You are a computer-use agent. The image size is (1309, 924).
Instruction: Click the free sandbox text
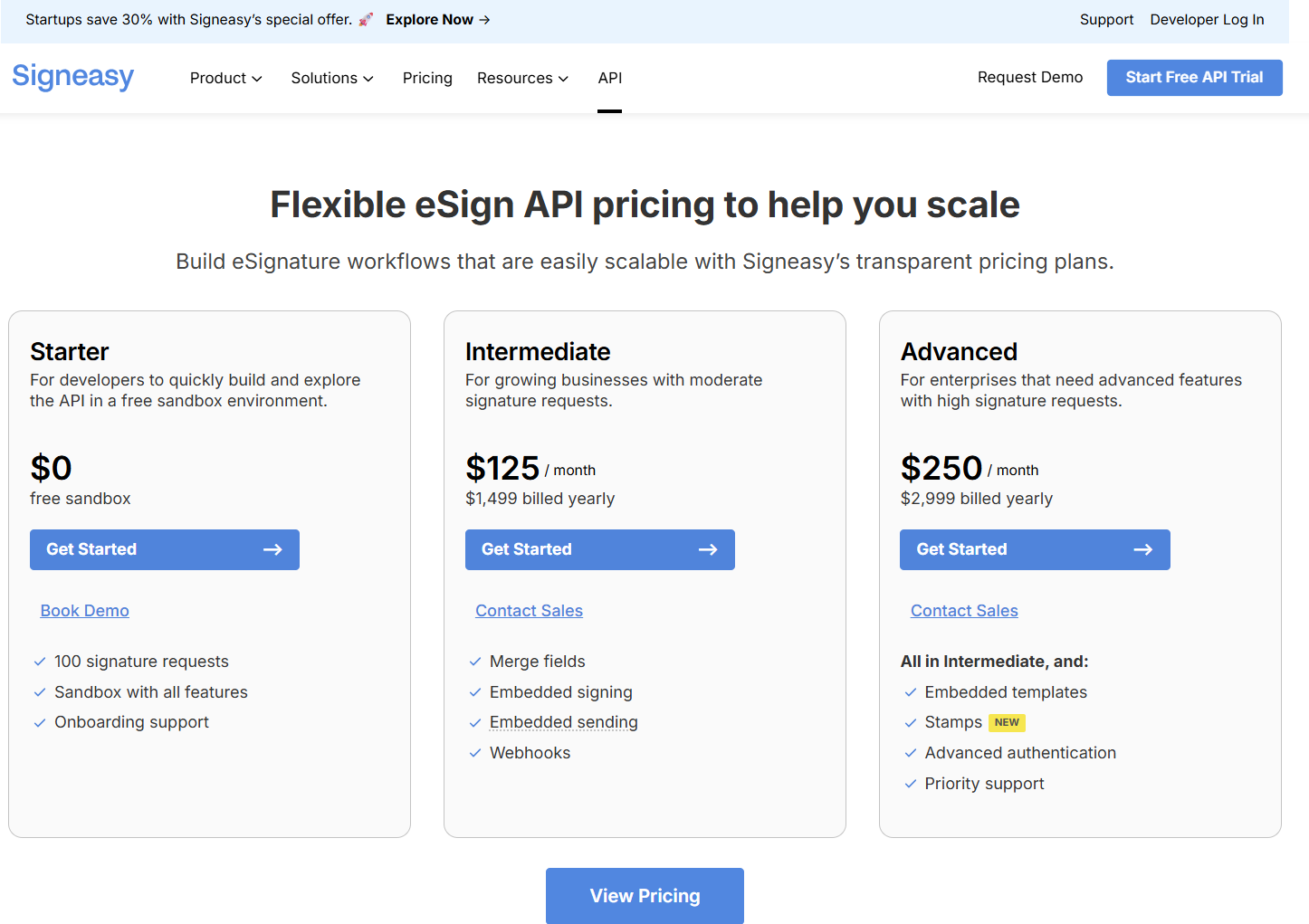[x=81, y=499]
